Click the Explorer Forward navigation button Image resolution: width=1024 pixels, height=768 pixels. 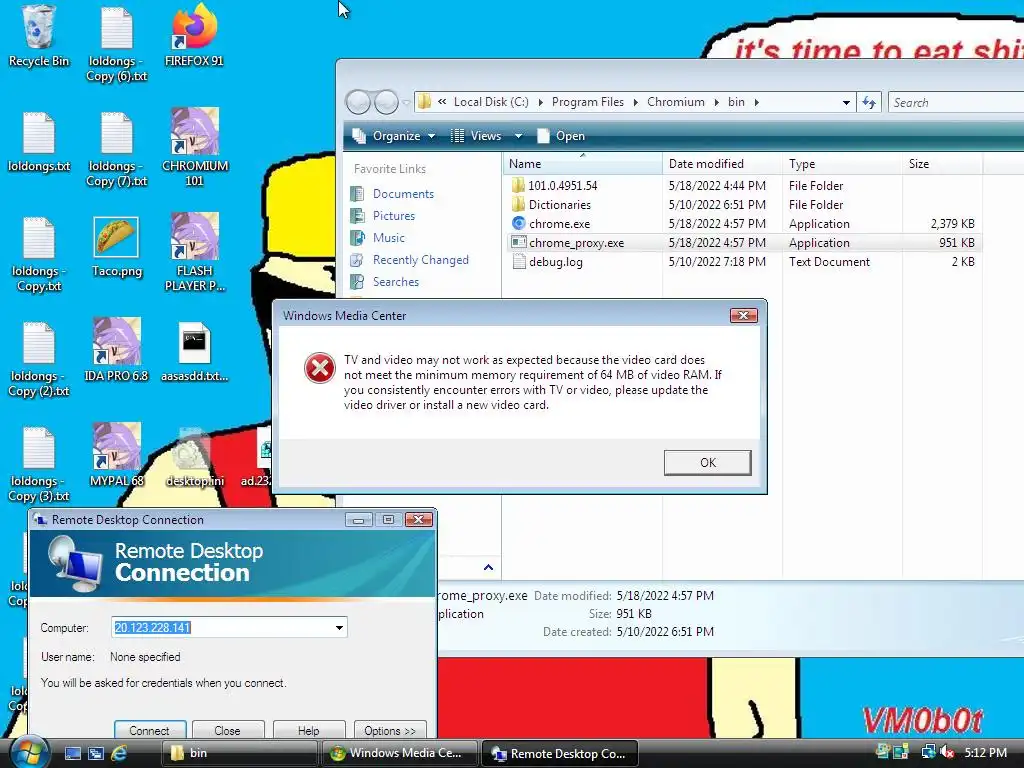coord(386,102)
